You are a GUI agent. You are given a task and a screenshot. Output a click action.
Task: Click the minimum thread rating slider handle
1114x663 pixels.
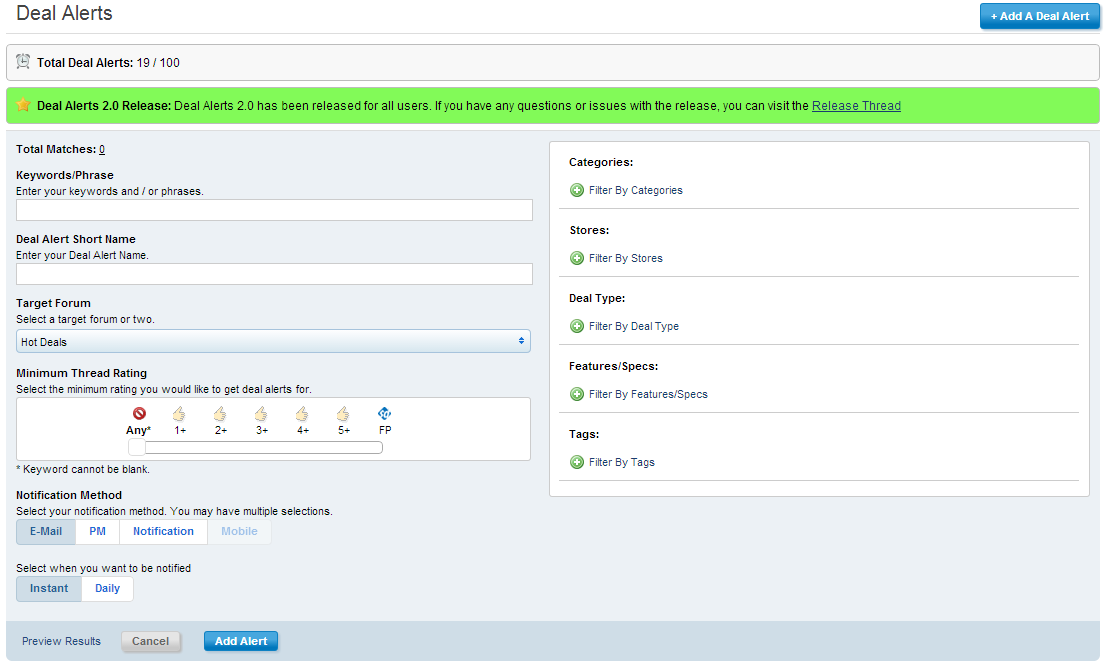pos(137,447)
